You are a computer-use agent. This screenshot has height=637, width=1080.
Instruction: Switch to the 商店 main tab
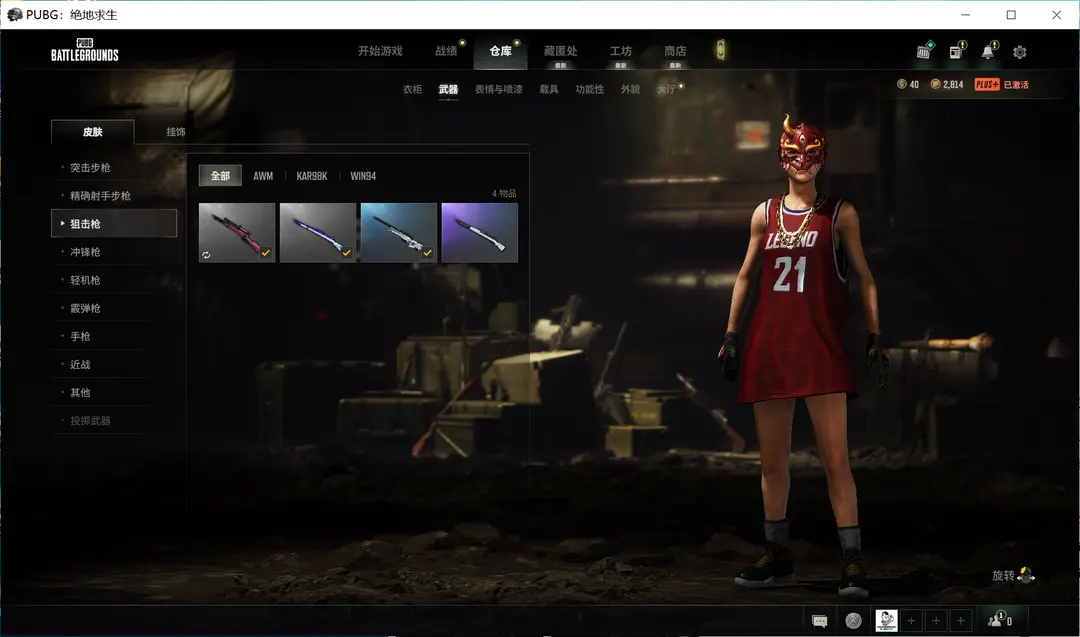coord(675,51)
